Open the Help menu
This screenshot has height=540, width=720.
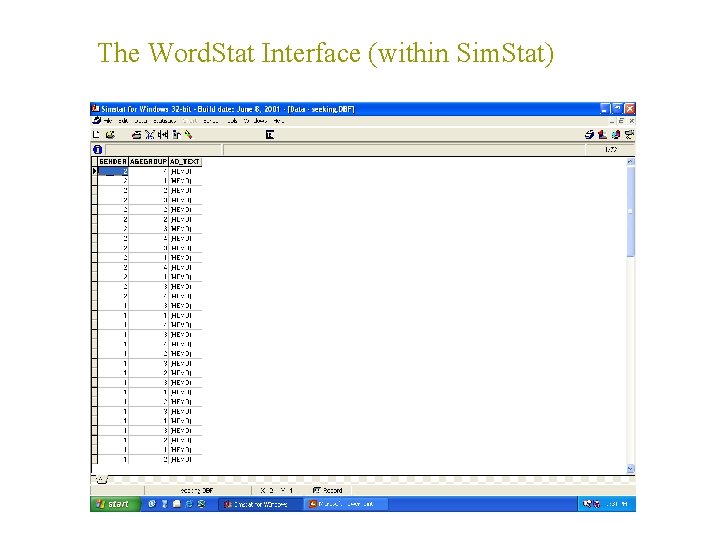point(279,121)
